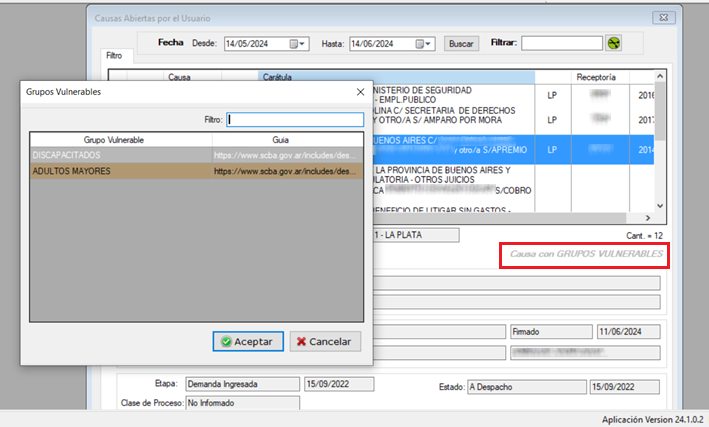Select the DISCAPACITADOS row
This screenshot has width=709, height=427.
pos(120,156)
